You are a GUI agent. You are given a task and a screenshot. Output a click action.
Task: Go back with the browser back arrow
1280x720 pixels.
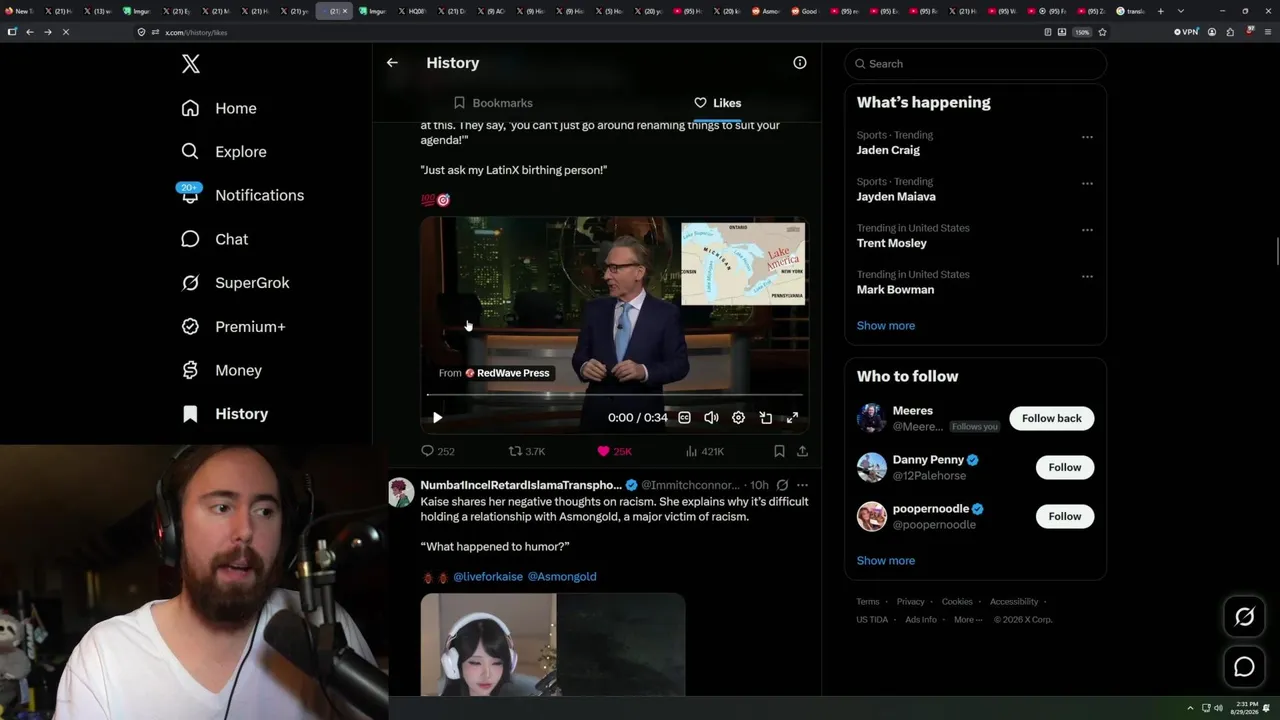click(29, 32)
